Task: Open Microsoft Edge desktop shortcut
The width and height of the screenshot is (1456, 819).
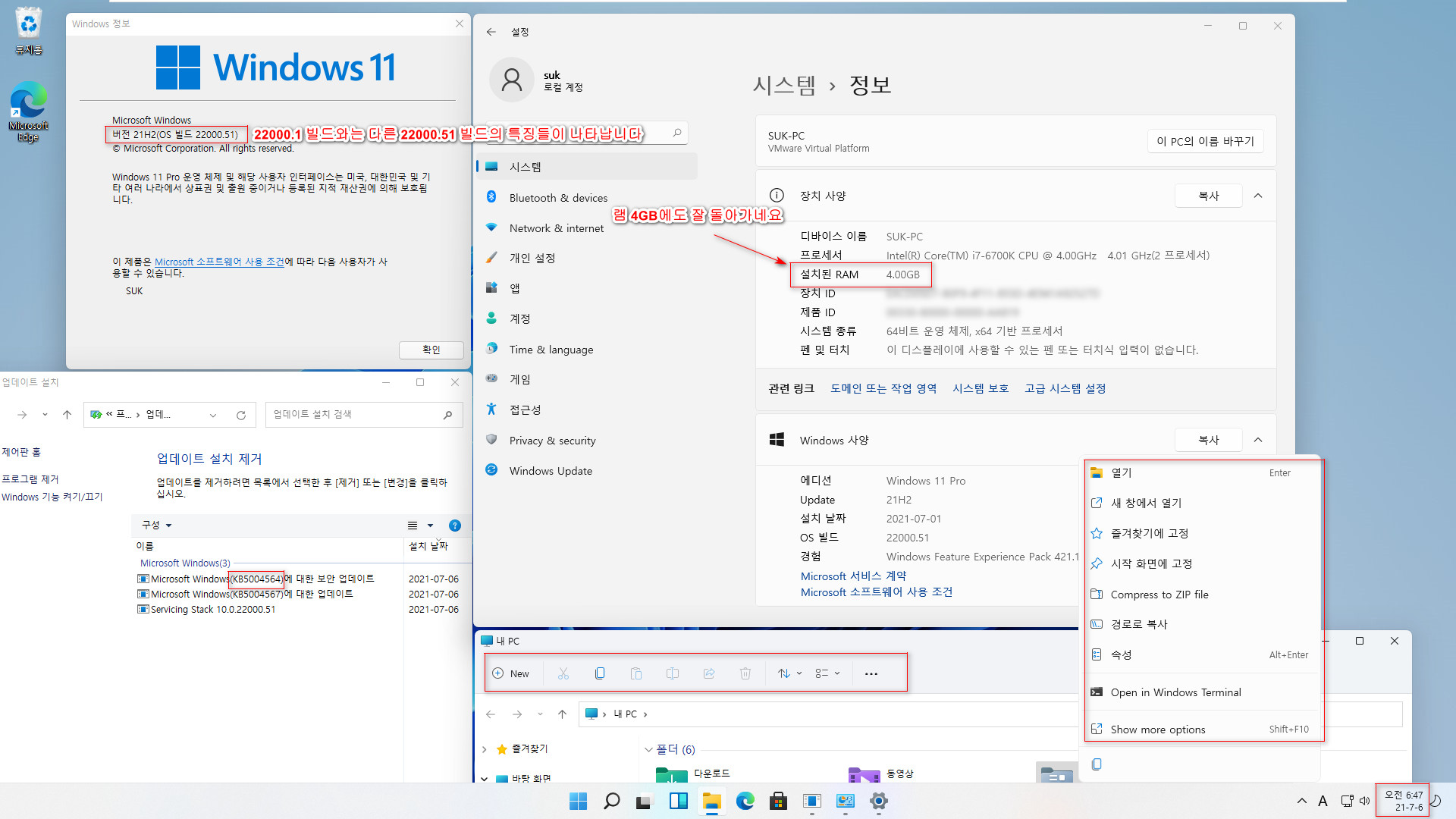Action: (28, 112)
